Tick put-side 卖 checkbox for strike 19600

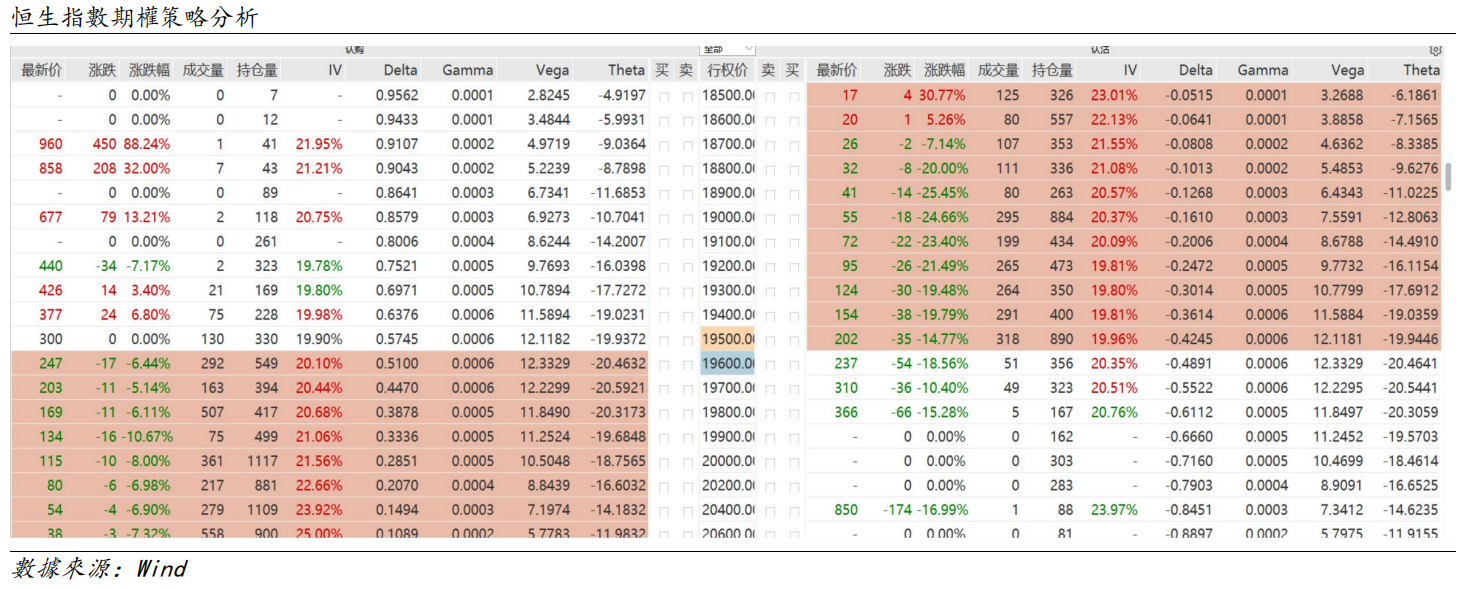pyautogui.click(x=769, y=364)
